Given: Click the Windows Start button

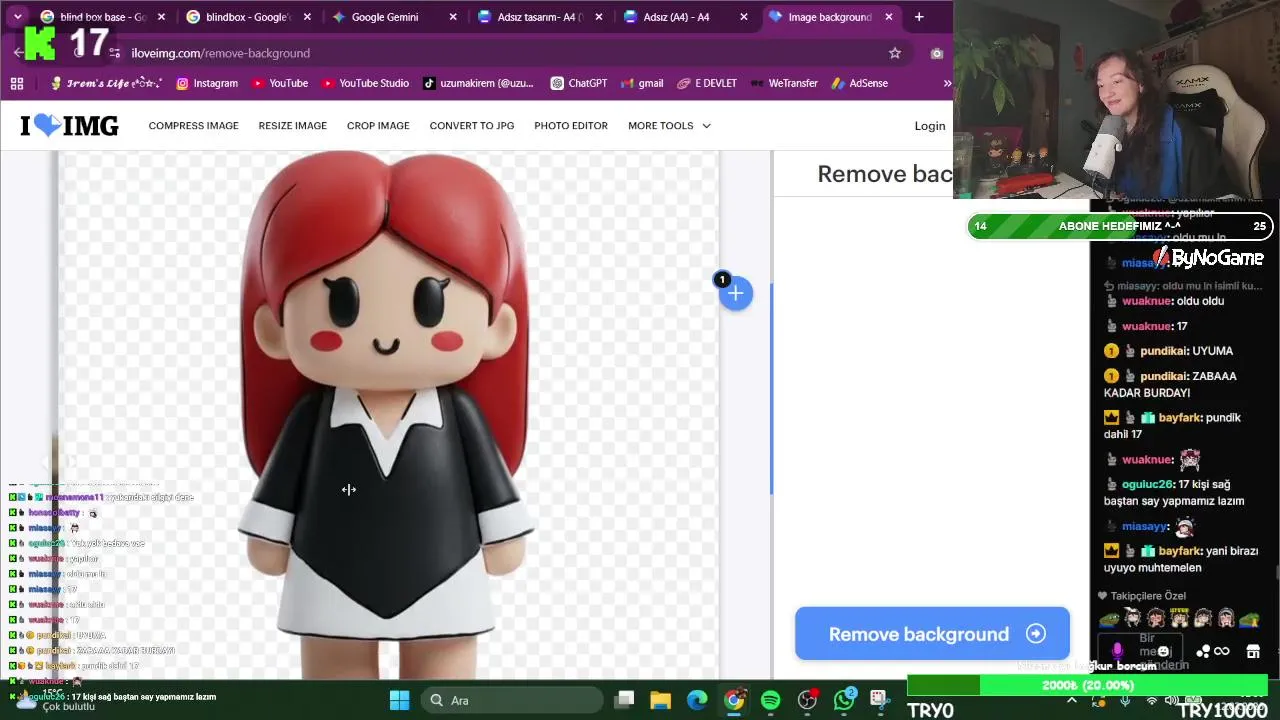Looking at the screenshot, I should coord(399,700).
